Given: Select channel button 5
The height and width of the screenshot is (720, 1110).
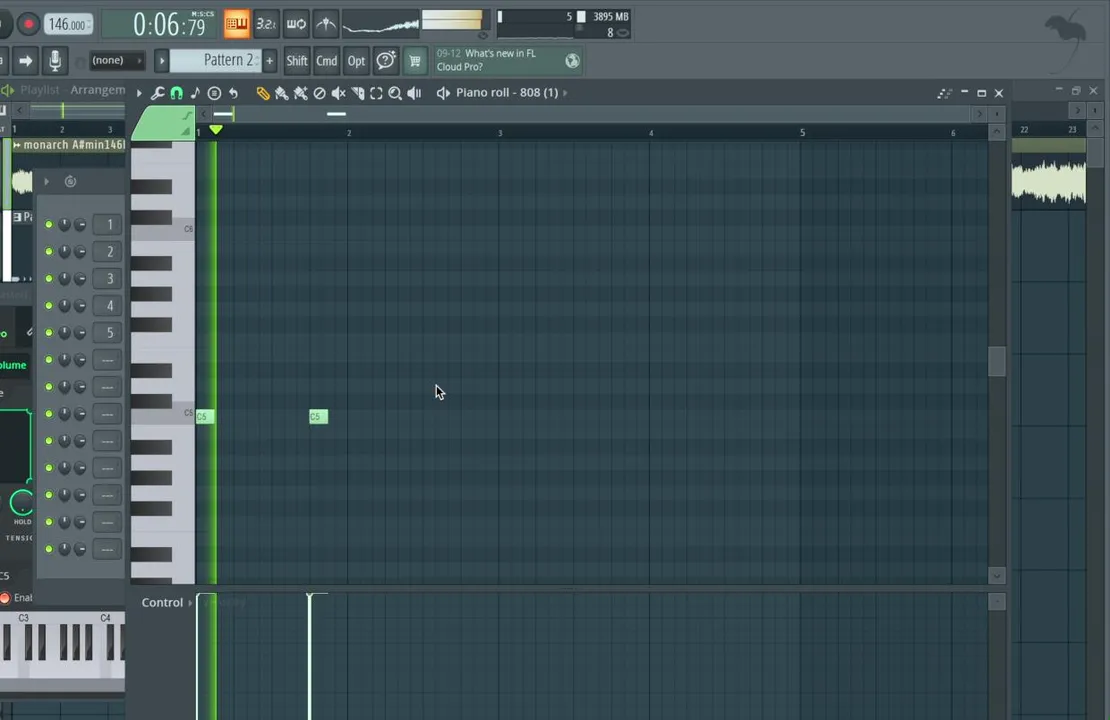Looking at the screenshot, I should click(108, 332).
